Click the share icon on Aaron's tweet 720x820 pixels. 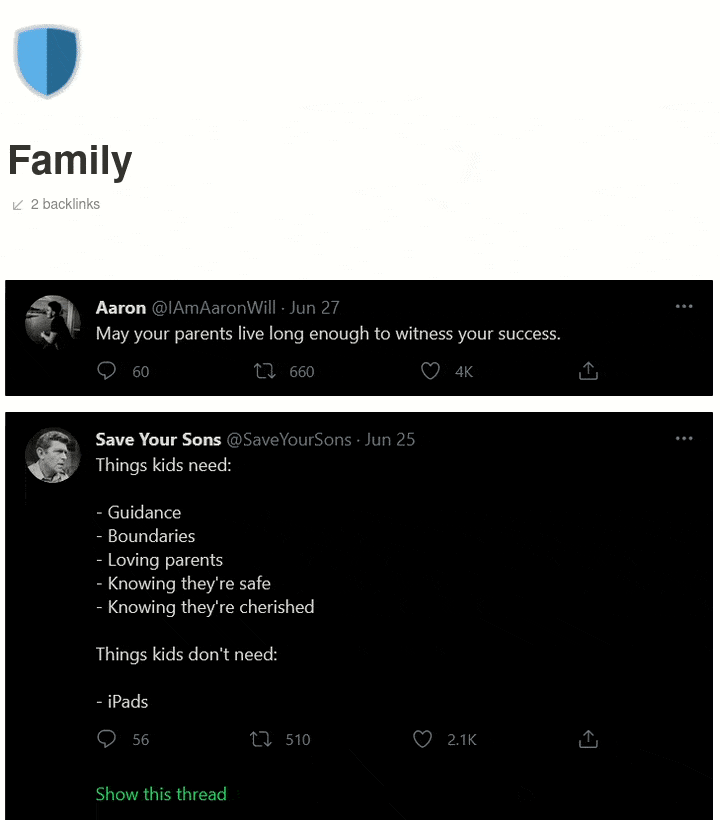coord(588,370)
